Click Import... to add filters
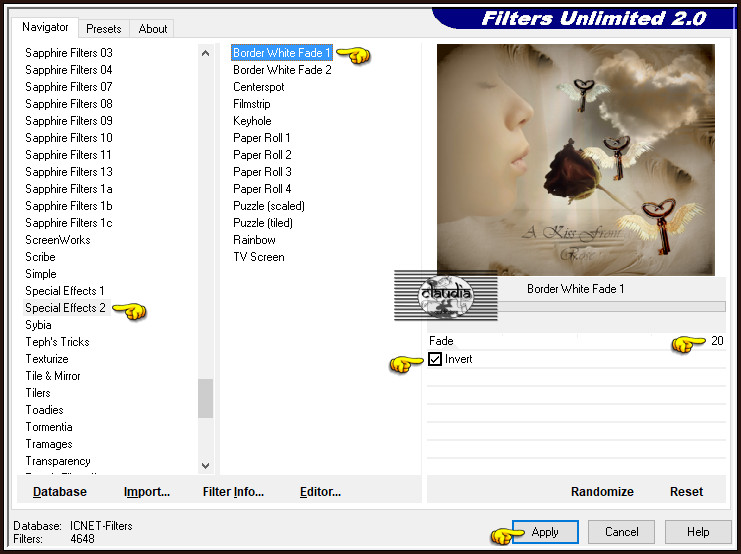Image resolution: width=741 pixels, height=554 pixels. tap(146, 492)
